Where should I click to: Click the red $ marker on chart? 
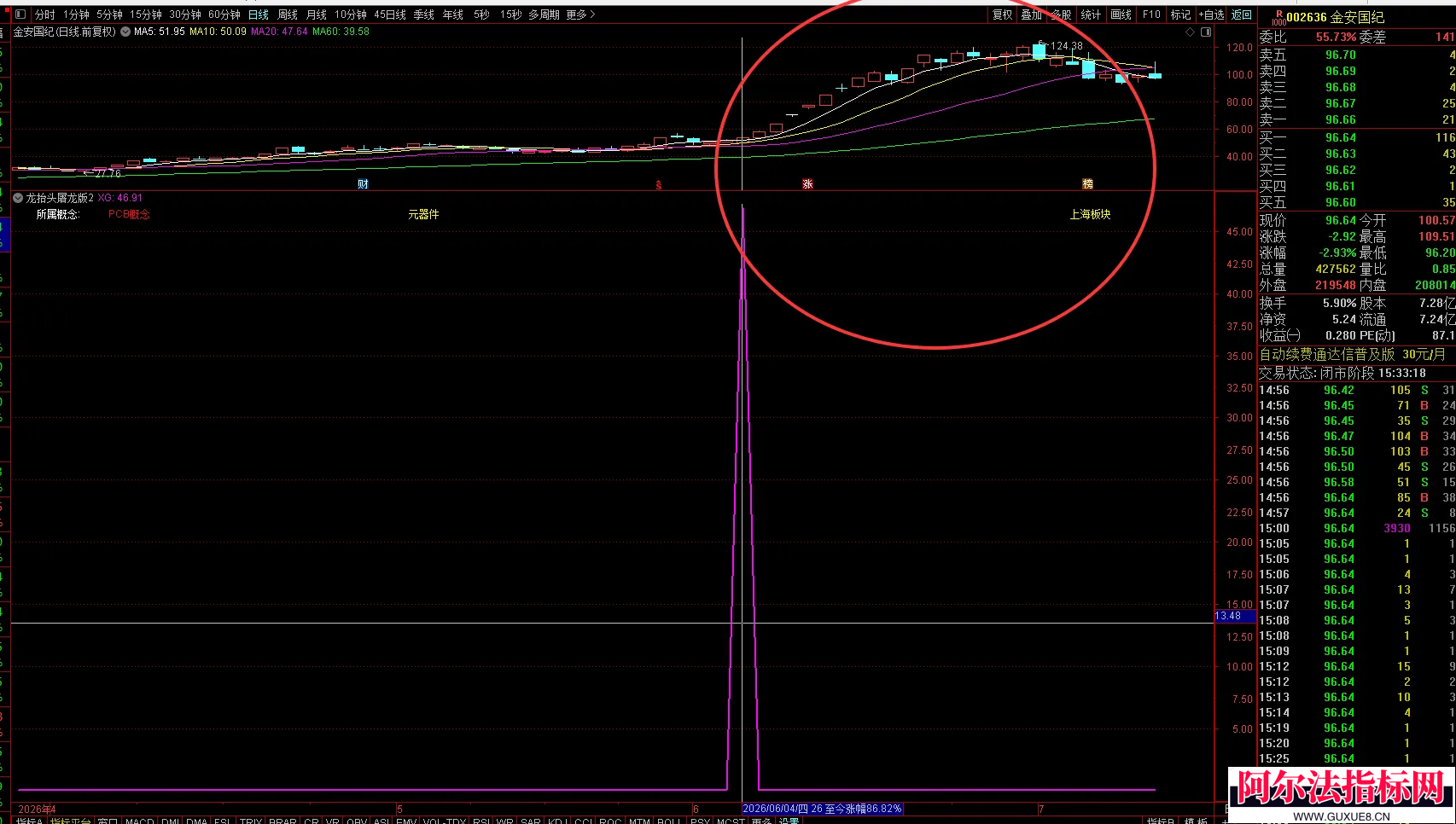[x=658, y=185]
